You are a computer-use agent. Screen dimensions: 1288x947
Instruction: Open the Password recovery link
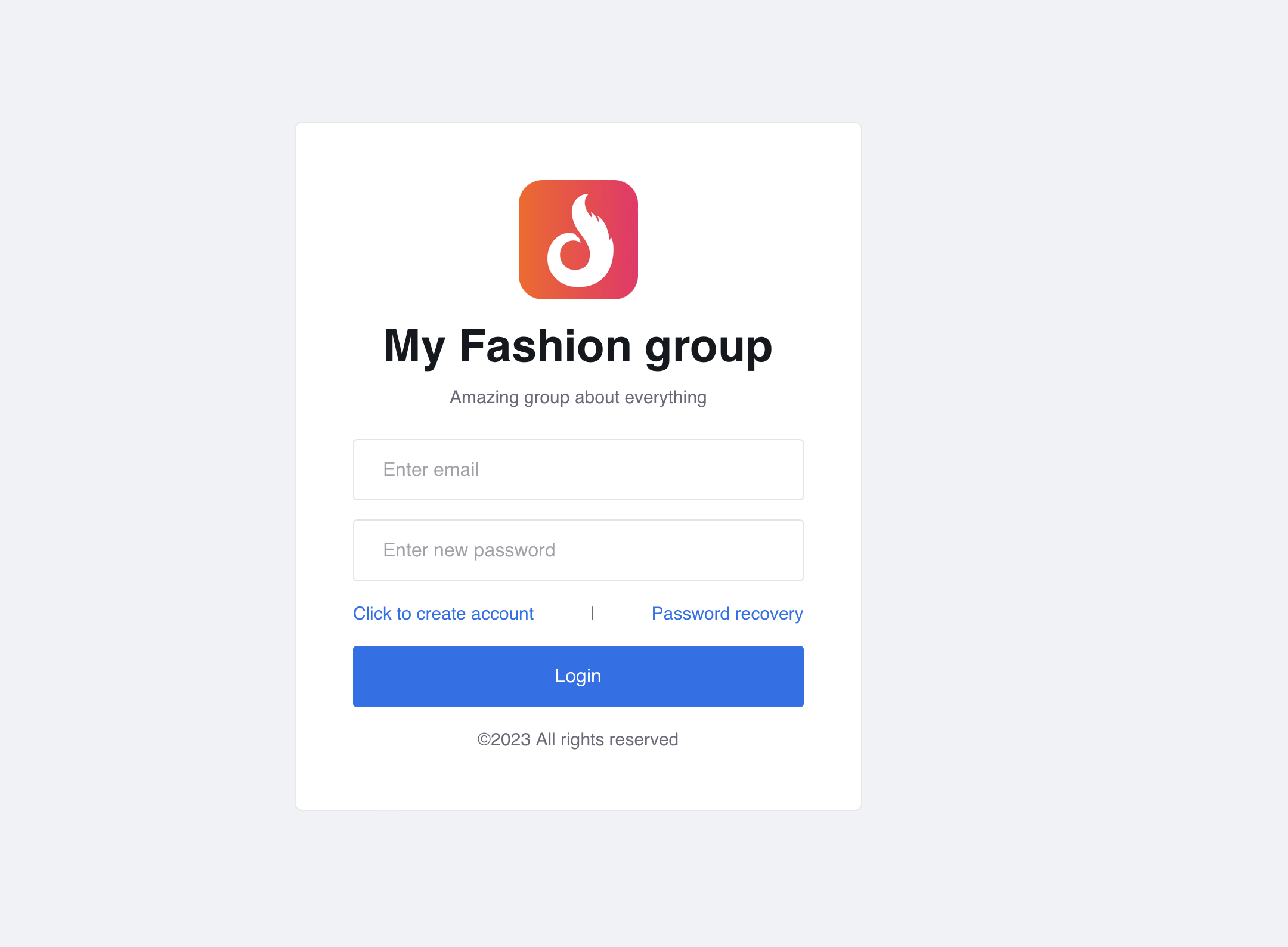pyautogui.click(x=727, y=614)
